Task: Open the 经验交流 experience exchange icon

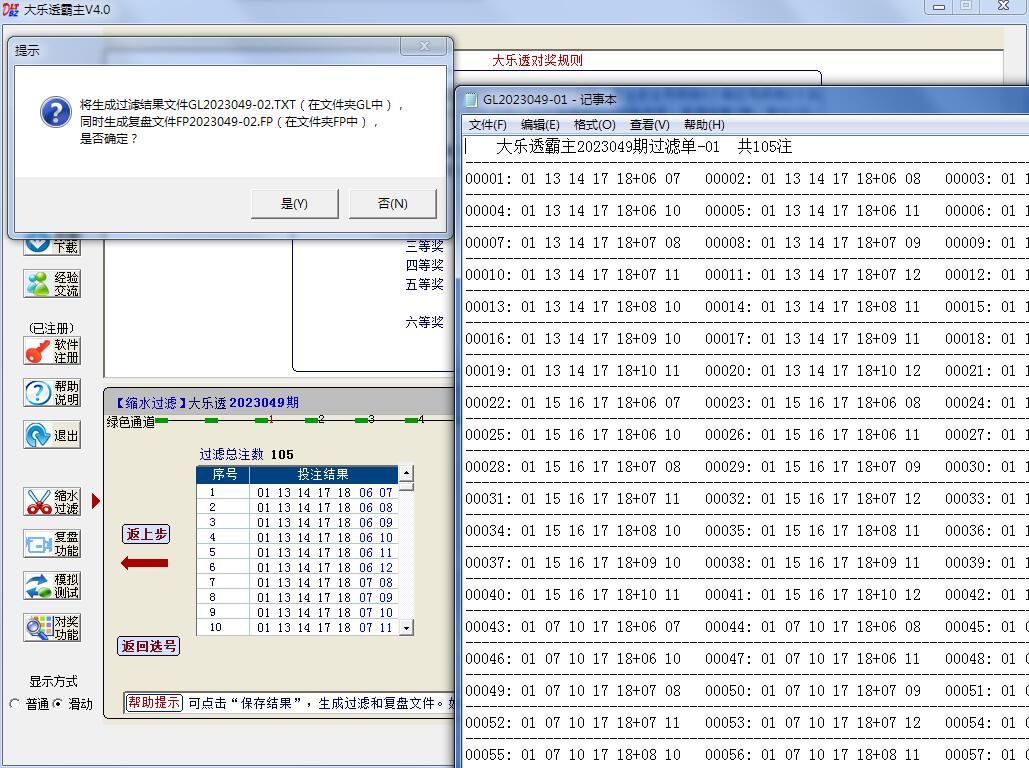Action: [x=52, y=284]
